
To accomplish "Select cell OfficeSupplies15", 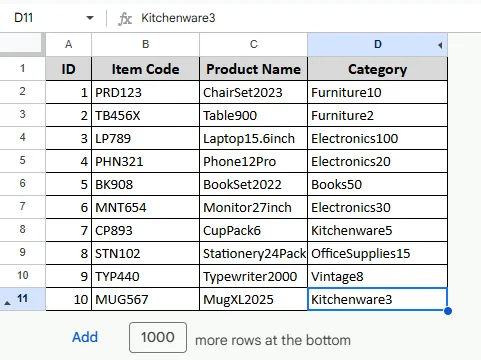I will pos(378,253).
